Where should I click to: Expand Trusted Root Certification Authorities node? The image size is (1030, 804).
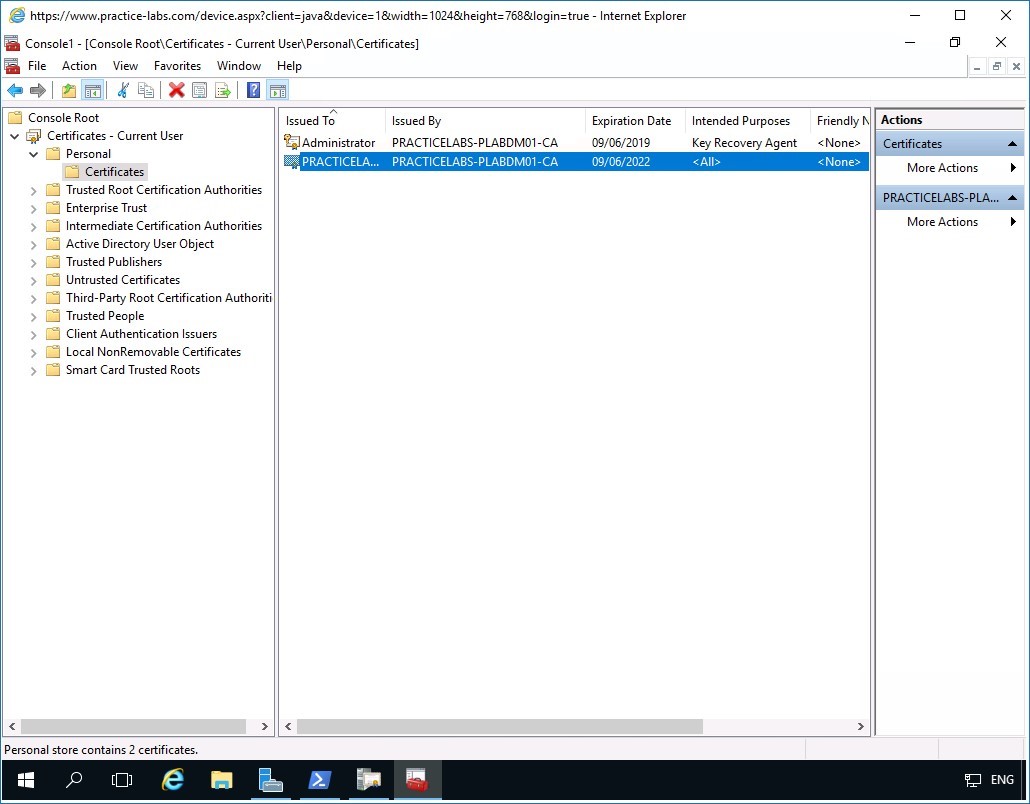33,190
